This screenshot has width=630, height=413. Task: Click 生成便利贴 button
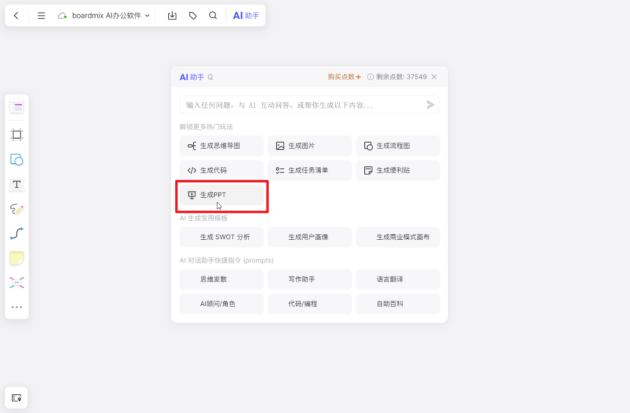[x=398, y=170]
